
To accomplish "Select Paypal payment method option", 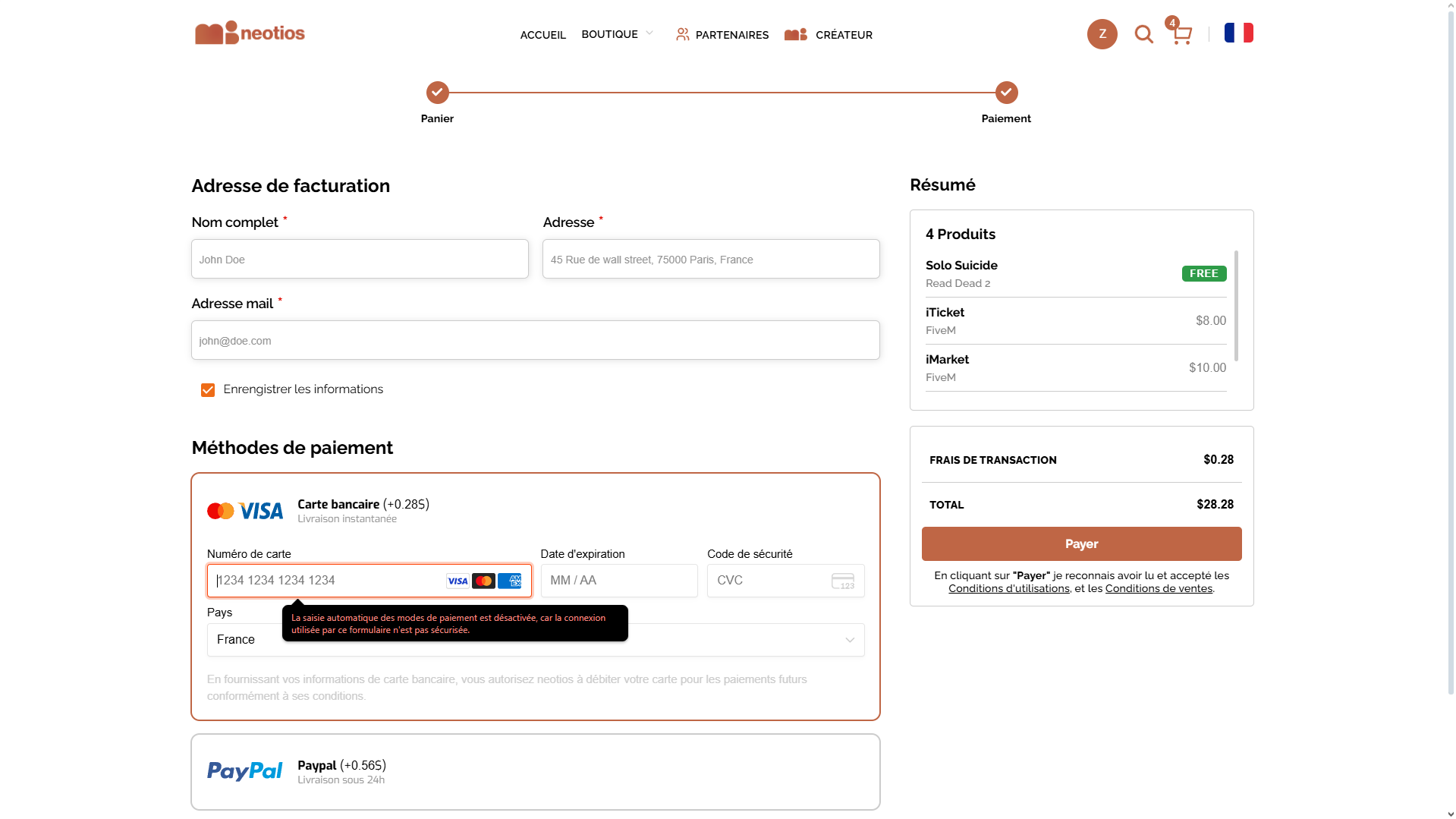I will 341,766.
